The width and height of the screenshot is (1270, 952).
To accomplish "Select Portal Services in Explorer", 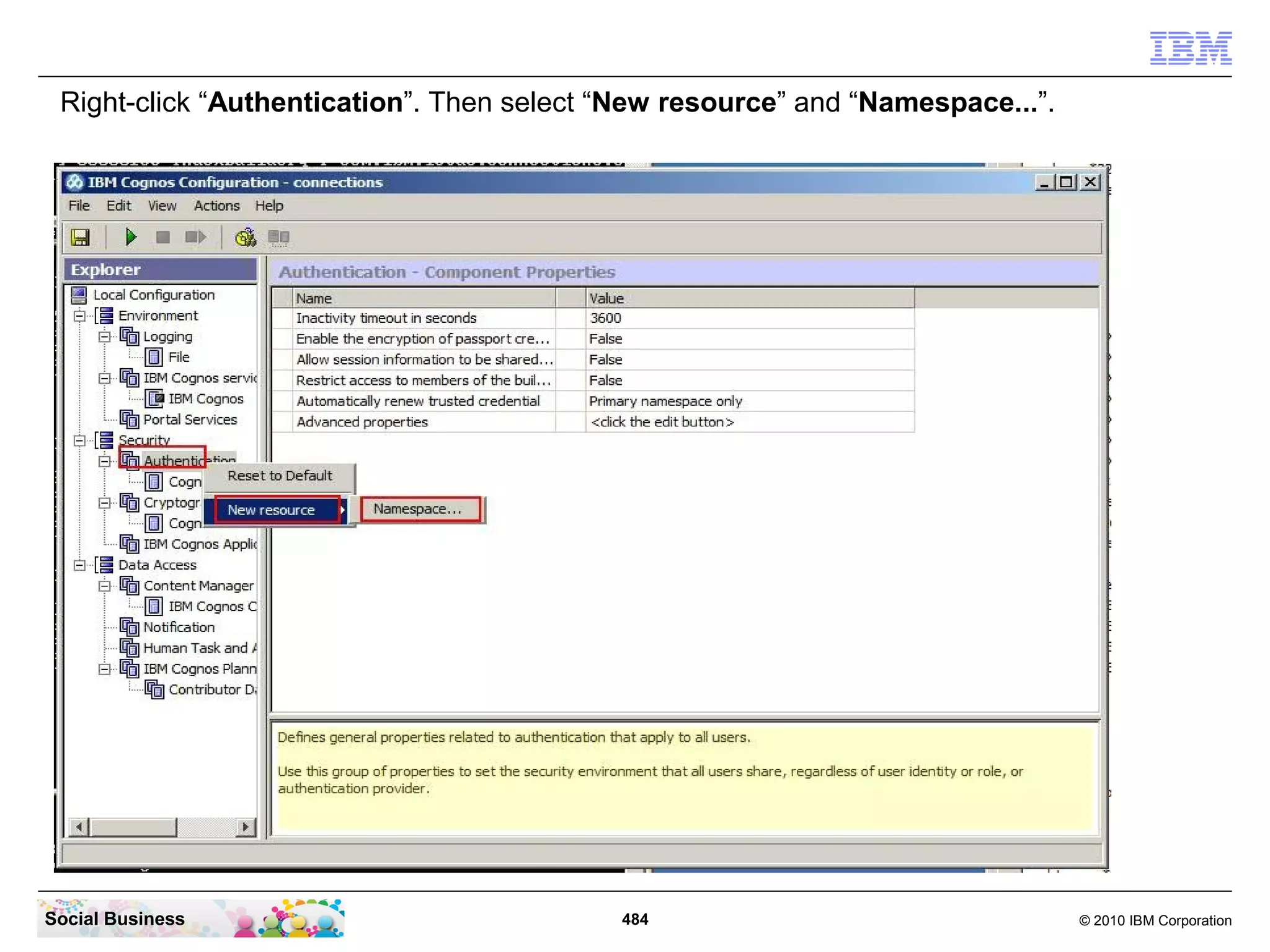I will (190, 420).
